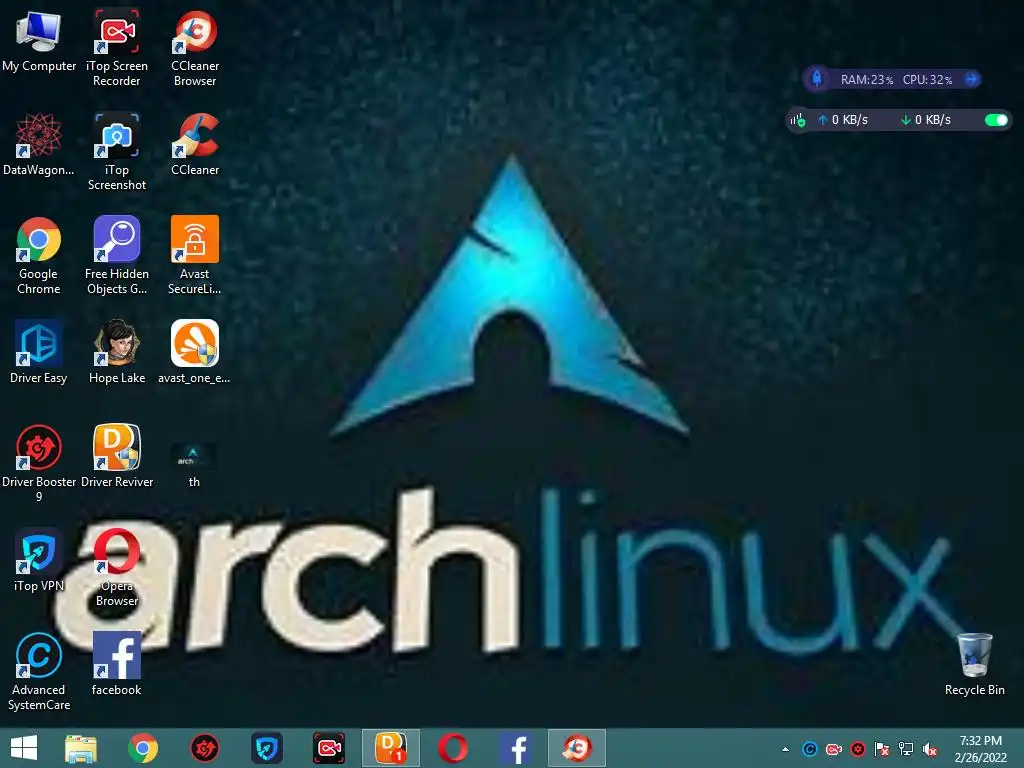Open Facebook from the taskbar
The height and width of the screenshot is (768, 1024).
pyautogui.click(x=515, y=748)
